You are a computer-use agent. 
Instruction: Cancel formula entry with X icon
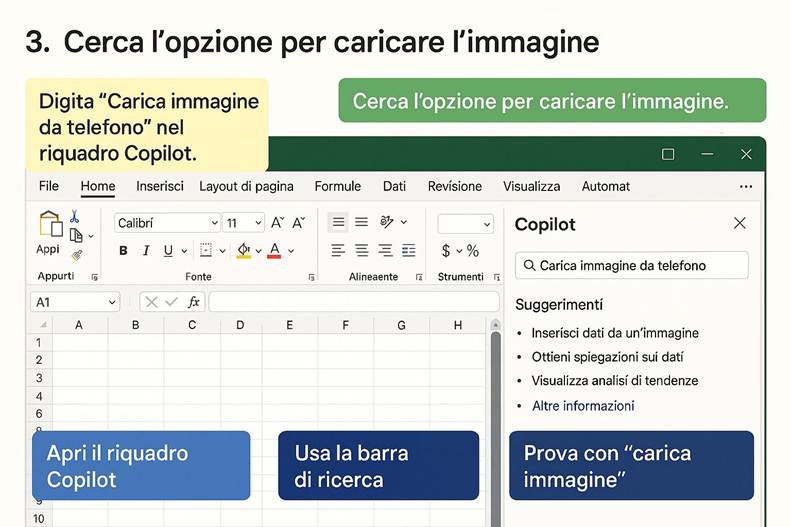pyautogui.click(x=151, y=302)
